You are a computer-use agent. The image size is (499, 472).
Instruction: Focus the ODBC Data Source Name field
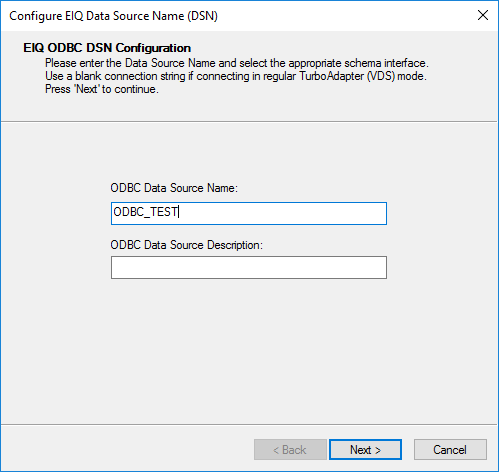coord(249,213)
